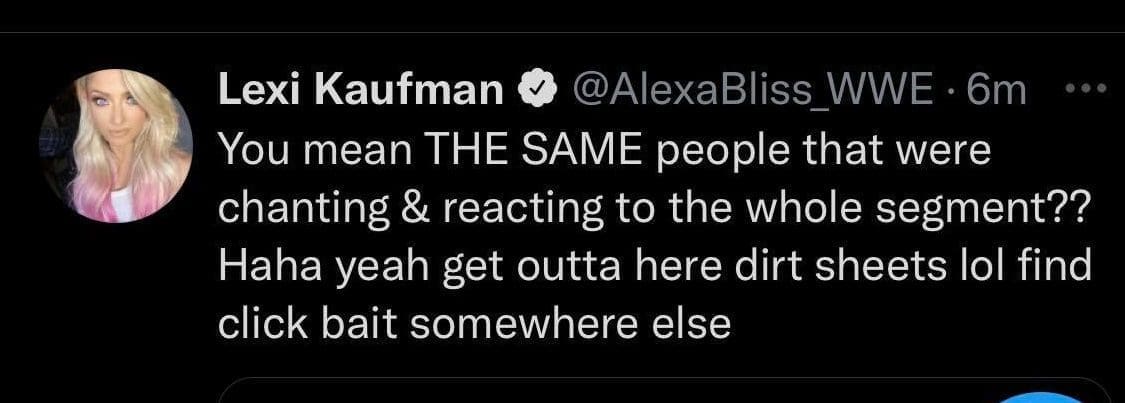The height and width of the screenshot is (403, 1125).
Task: Click the Lexi Kaufman display name
Action: coord(361,92)
